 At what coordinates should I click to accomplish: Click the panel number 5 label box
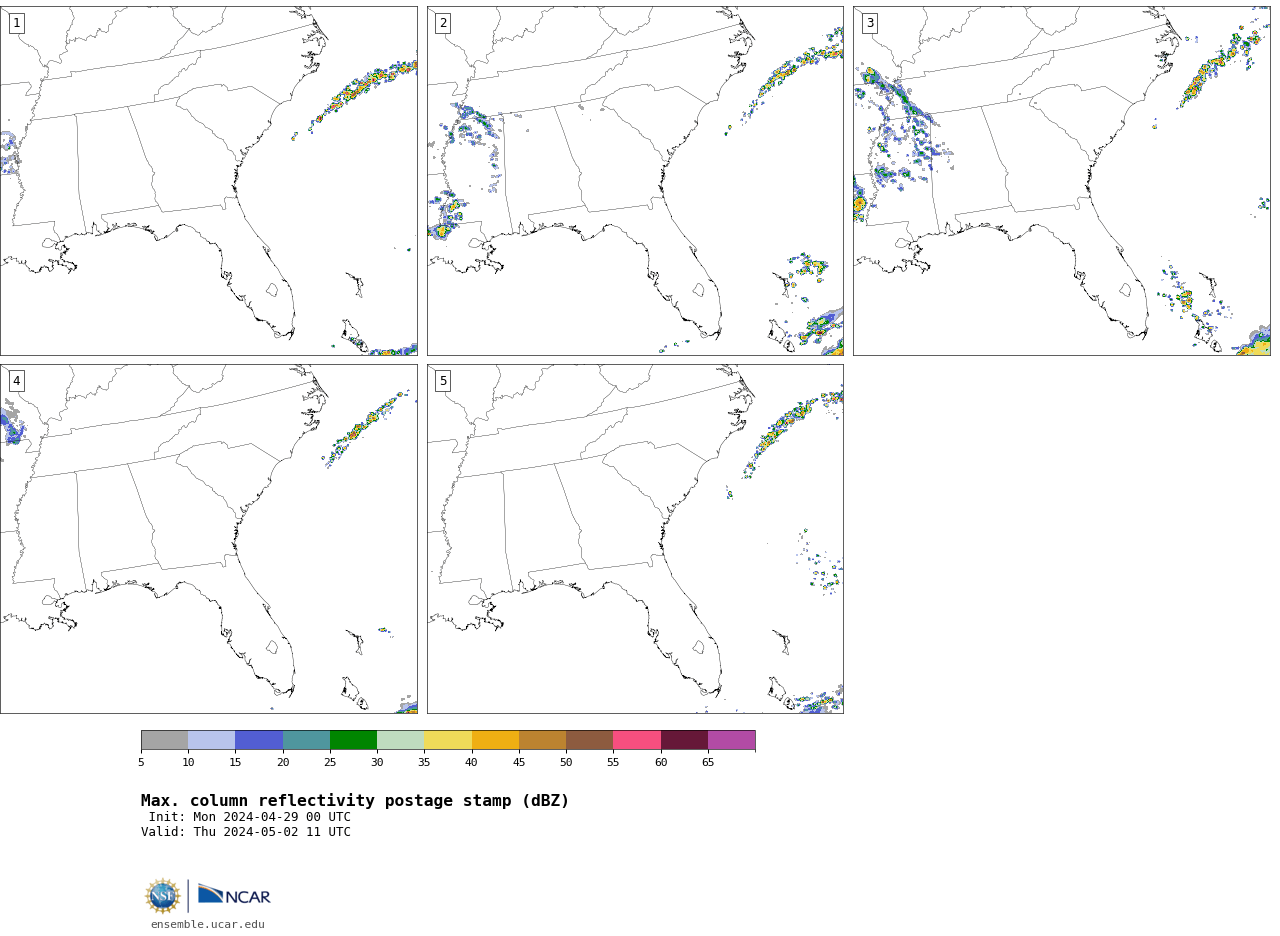pos(443,381)
